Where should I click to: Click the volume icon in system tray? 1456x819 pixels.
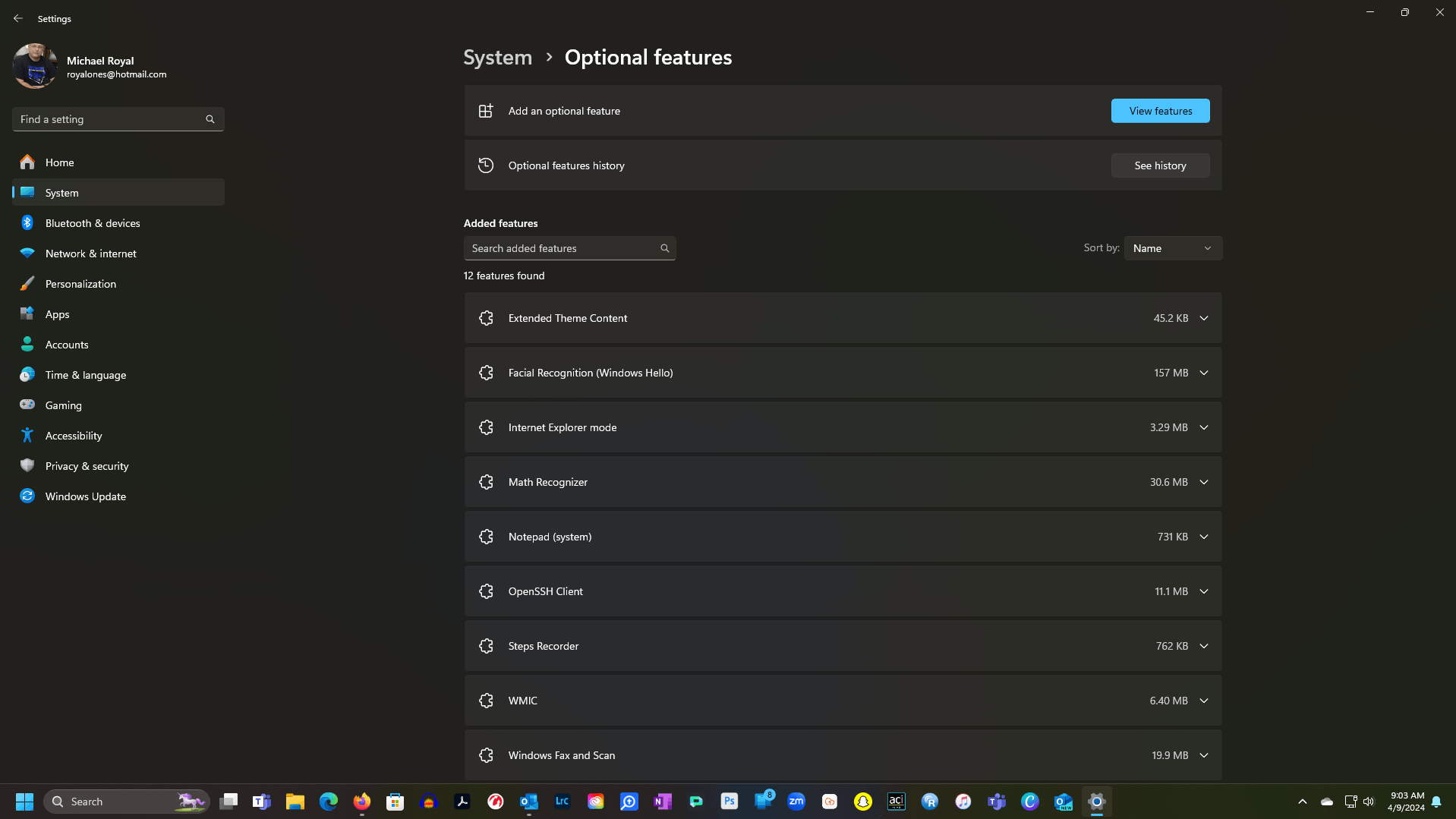click(1369, 802)
